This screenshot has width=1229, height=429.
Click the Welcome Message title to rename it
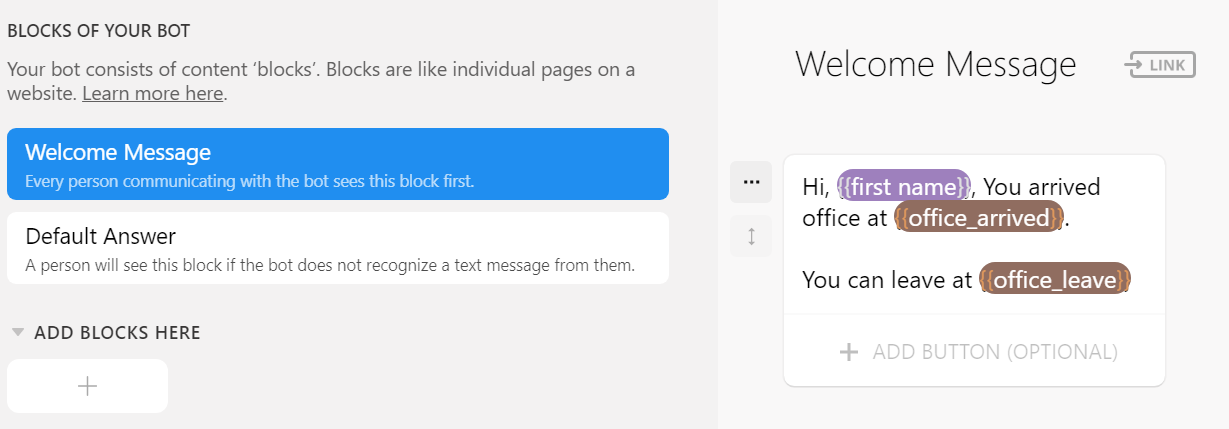coord(935,65)
